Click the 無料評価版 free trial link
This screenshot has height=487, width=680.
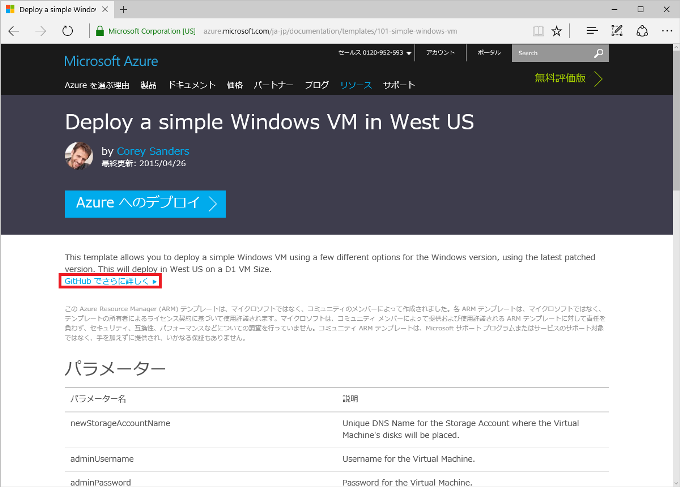[568, 78]
